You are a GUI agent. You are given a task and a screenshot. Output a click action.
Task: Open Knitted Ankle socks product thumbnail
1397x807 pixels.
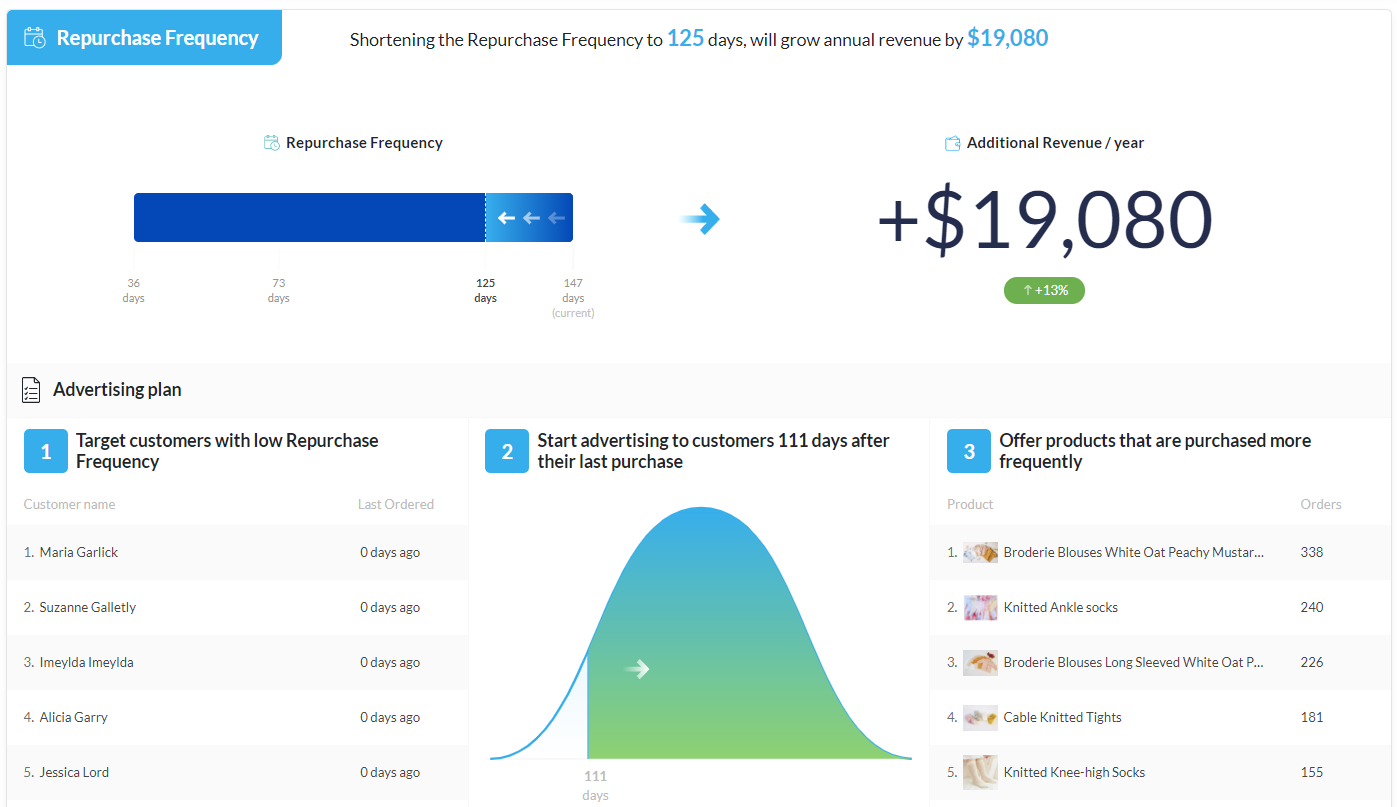[x=980, y=607]
